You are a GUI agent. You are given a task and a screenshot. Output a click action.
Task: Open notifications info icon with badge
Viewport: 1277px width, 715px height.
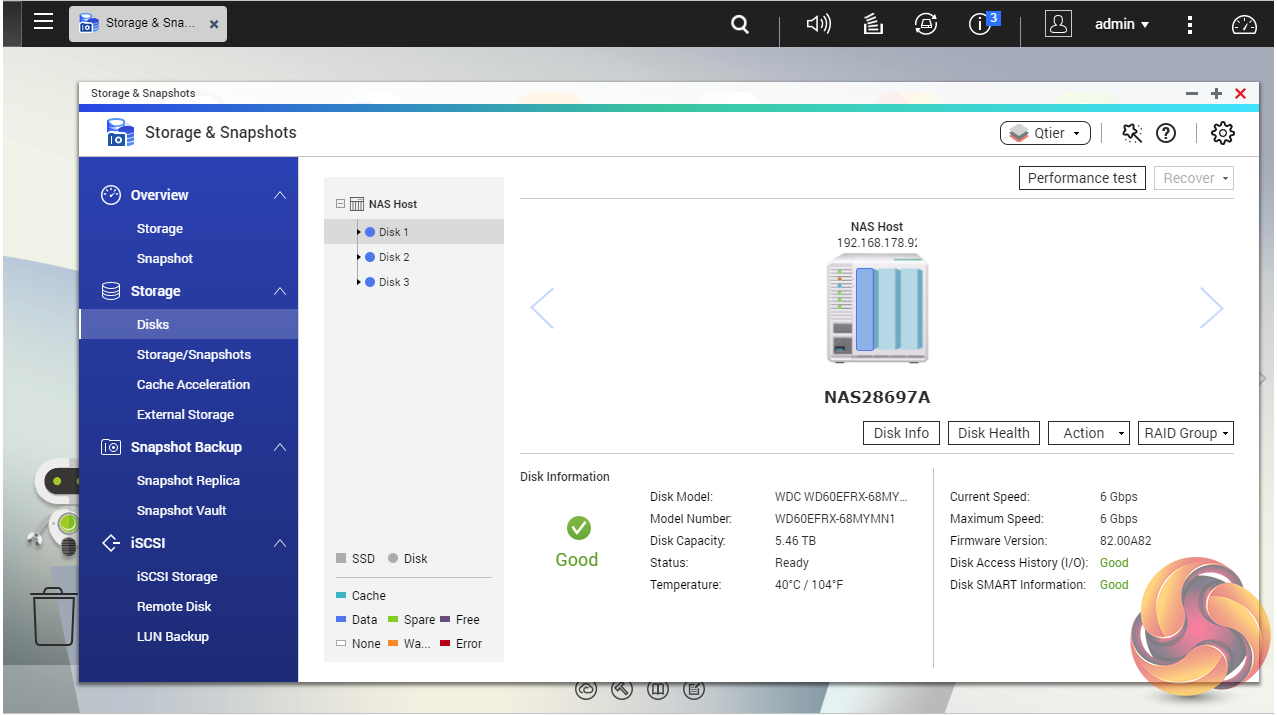click(981, 25)
